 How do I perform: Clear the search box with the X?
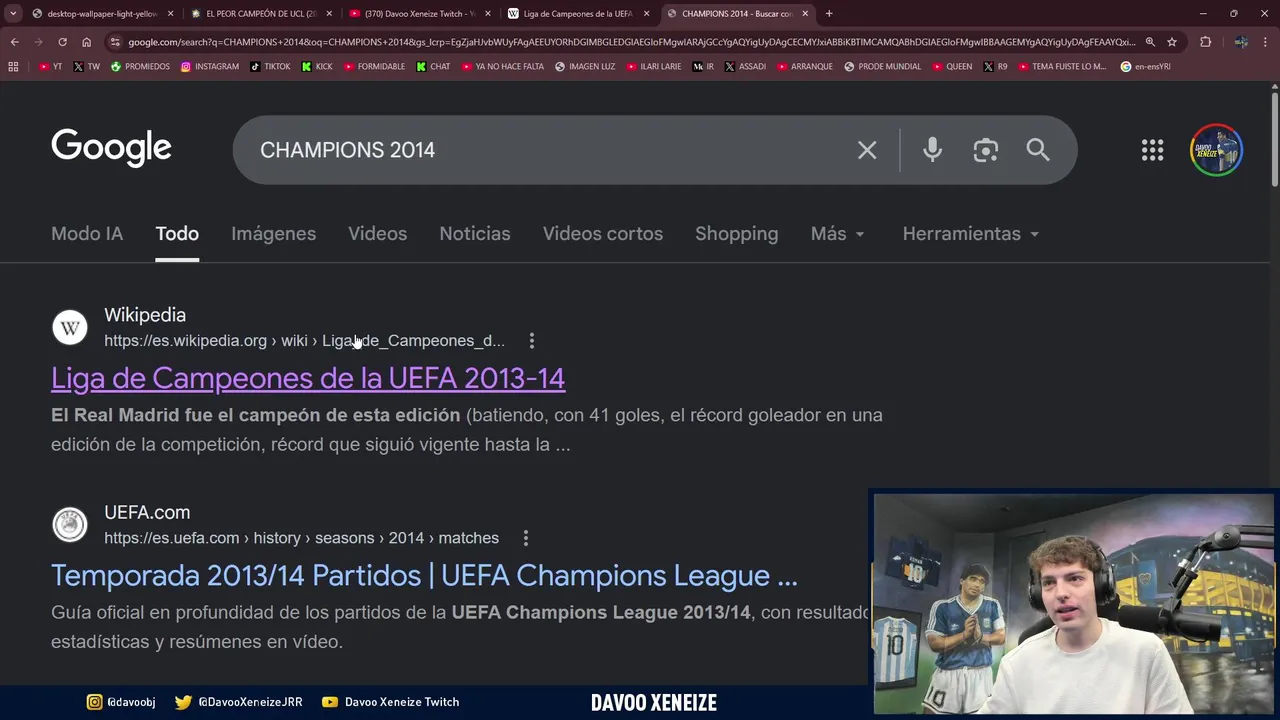[x=867, y=150]
